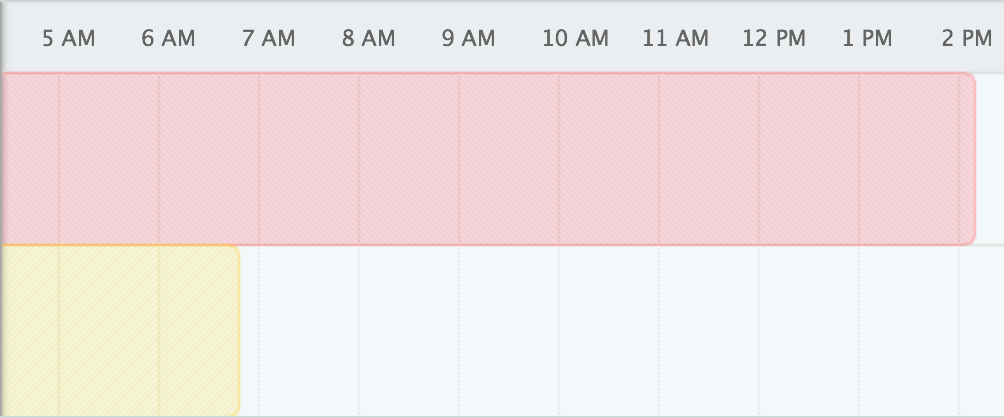
Task: Click the 11 AM time header
Action: point(675,39)
